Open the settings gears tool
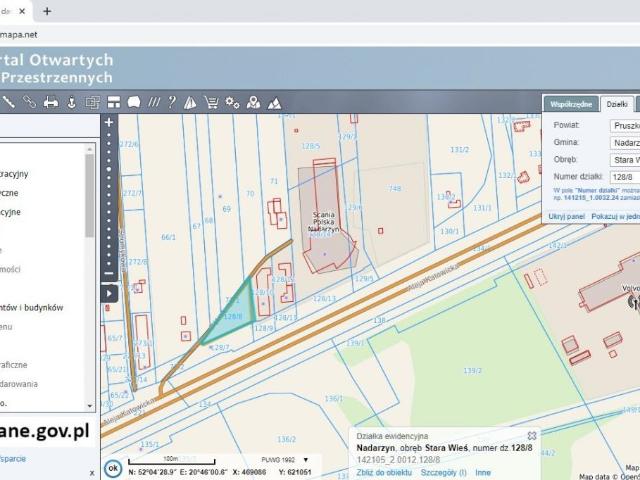Viewport: 640px width, 480px height. pyautogui.click(x=232, y=101)
